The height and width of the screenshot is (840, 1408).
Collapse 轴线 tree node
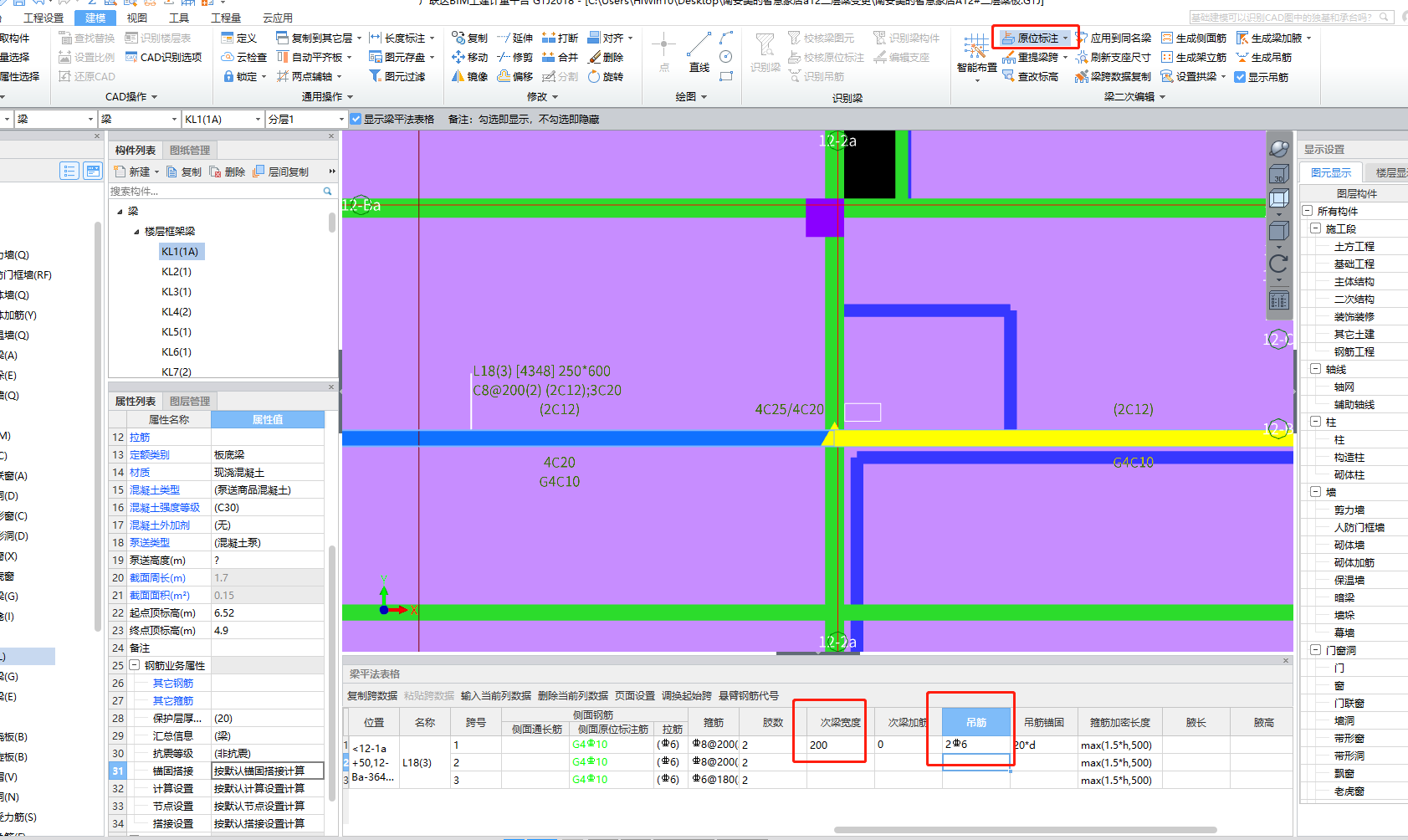click(1315, 369)
